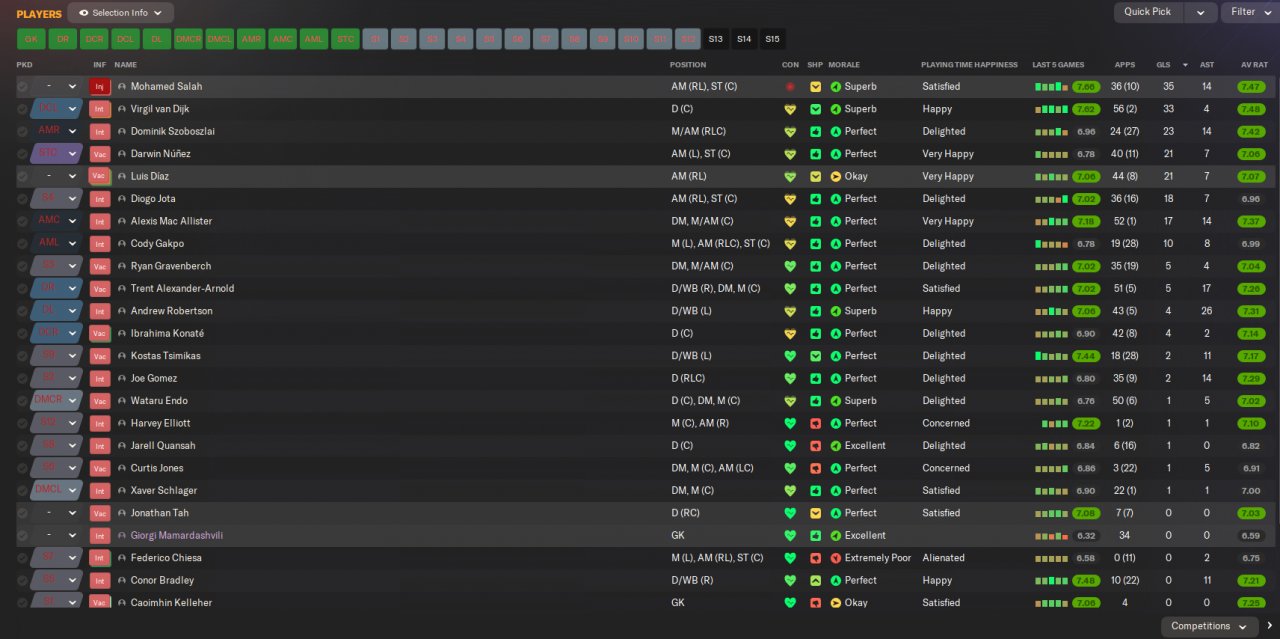This screenshot has width=1280, height=639.
Task: Click the sort arrow beside GLS column
Action: tap(1185, 65)
